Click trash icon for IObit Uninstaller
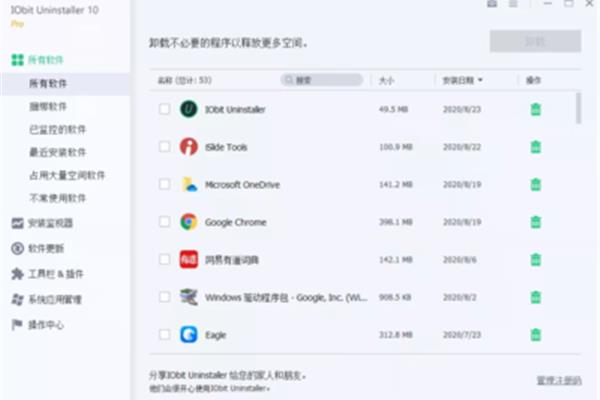 point(536,109)
